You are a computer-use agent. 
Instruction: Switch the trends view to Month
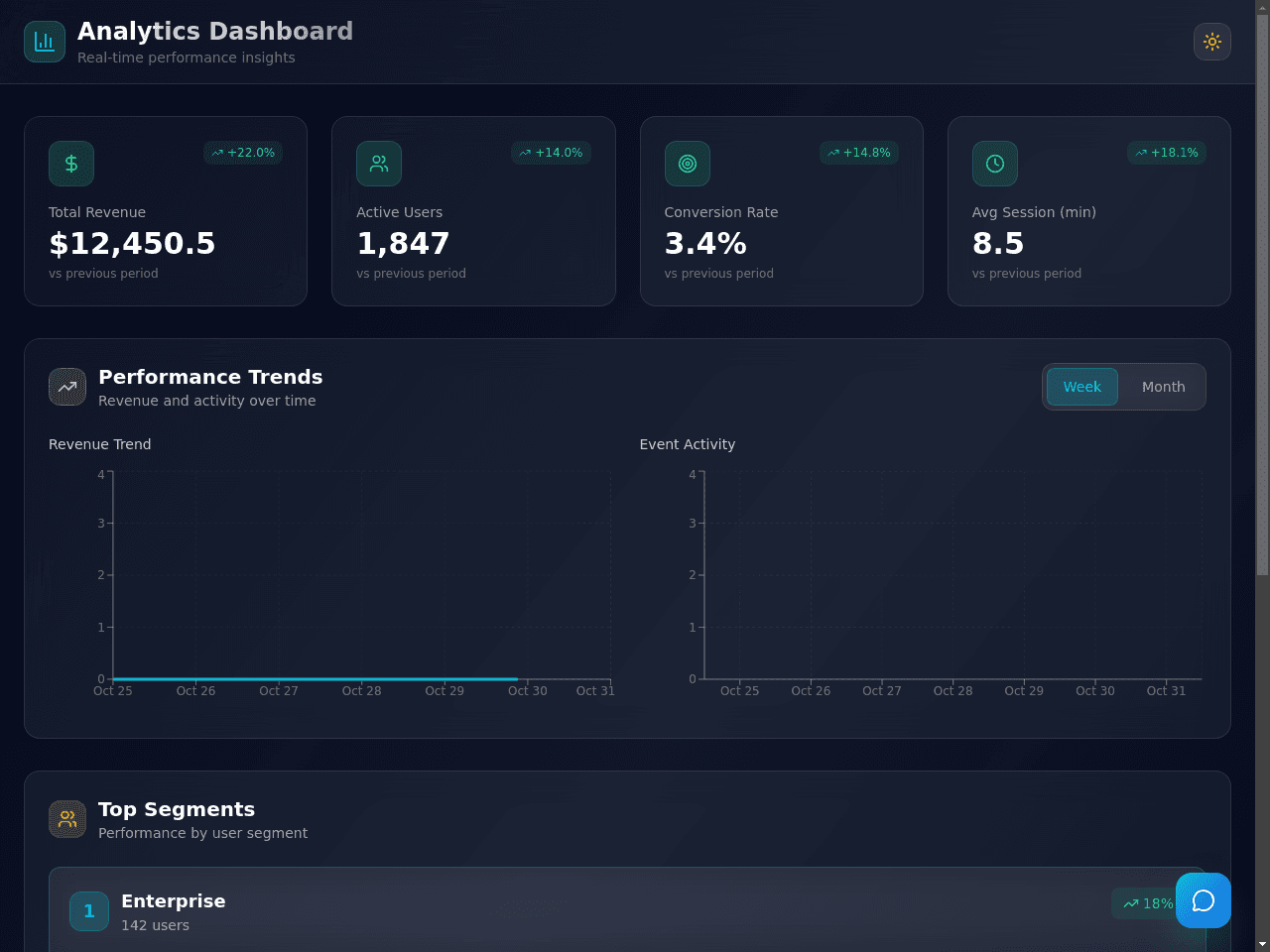coord(1163,387)
